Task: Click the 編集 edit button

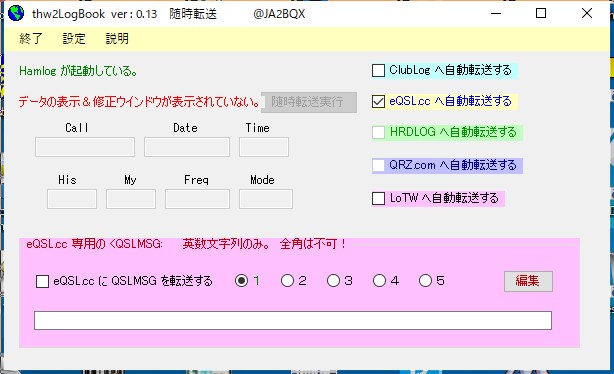Action: [528, 281]
